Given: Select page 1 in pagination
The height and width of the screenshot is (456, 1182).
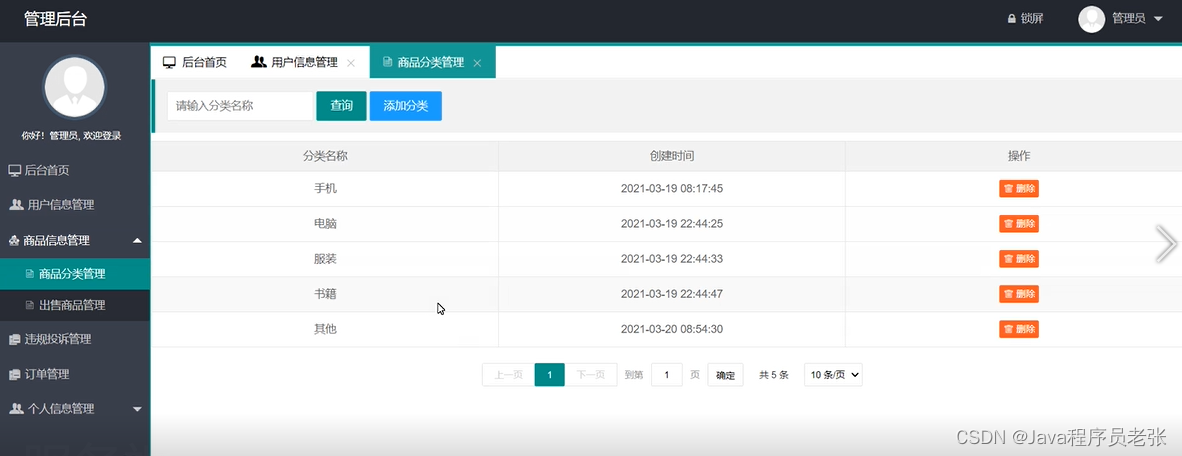Looking at the screenshot, I should tap(550, 375).
